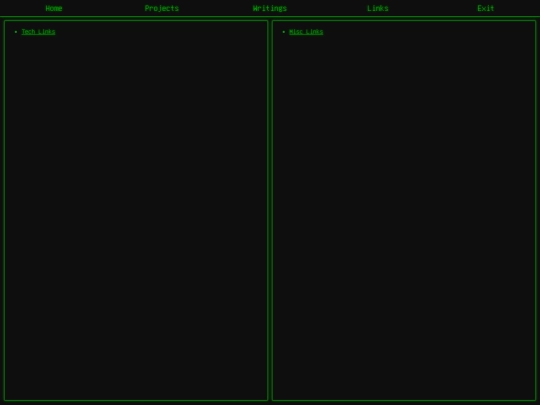This screenshot has width=540, height=405.
Task: Follow the Misc Links hyperlink
Action: pyautogui.click(x=306, y=32)
